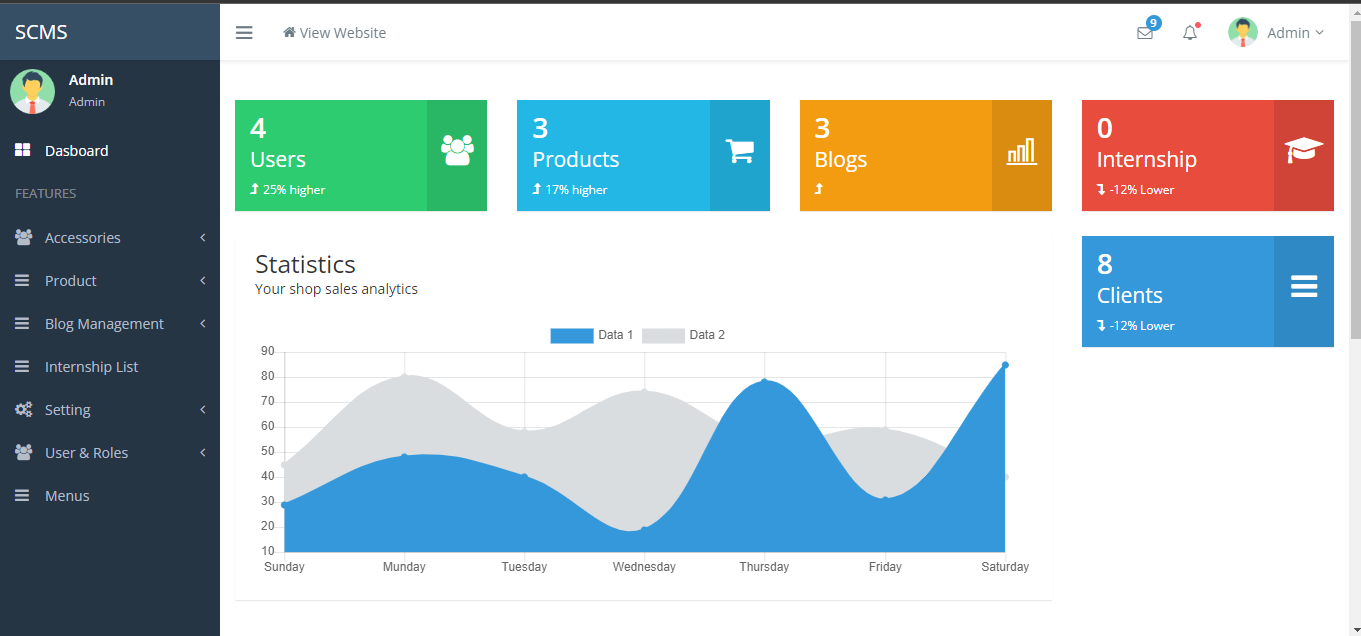Click the Products shopping cart icon
Image resolution: width=1361 pixels, height=636 pixels.
point(739,151)
